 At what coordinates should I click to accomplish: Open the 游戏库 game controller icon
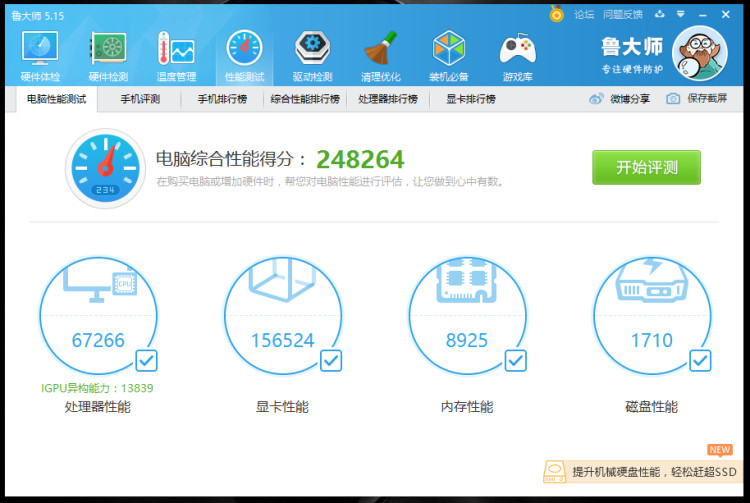pyautogui.click(x=518, y=49)
